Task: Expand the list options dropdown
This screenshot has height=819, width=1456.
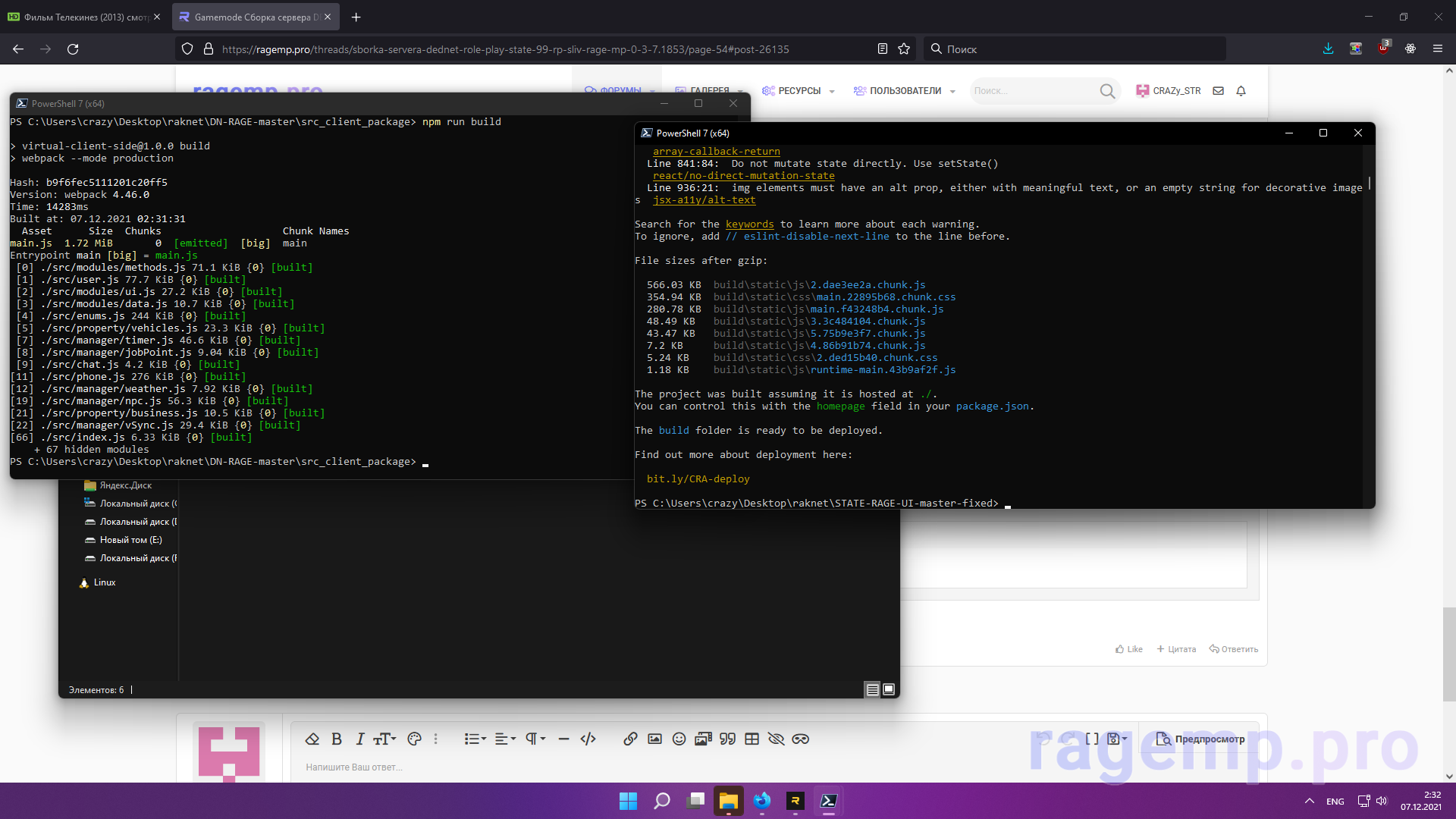Action: pos(475,739)
